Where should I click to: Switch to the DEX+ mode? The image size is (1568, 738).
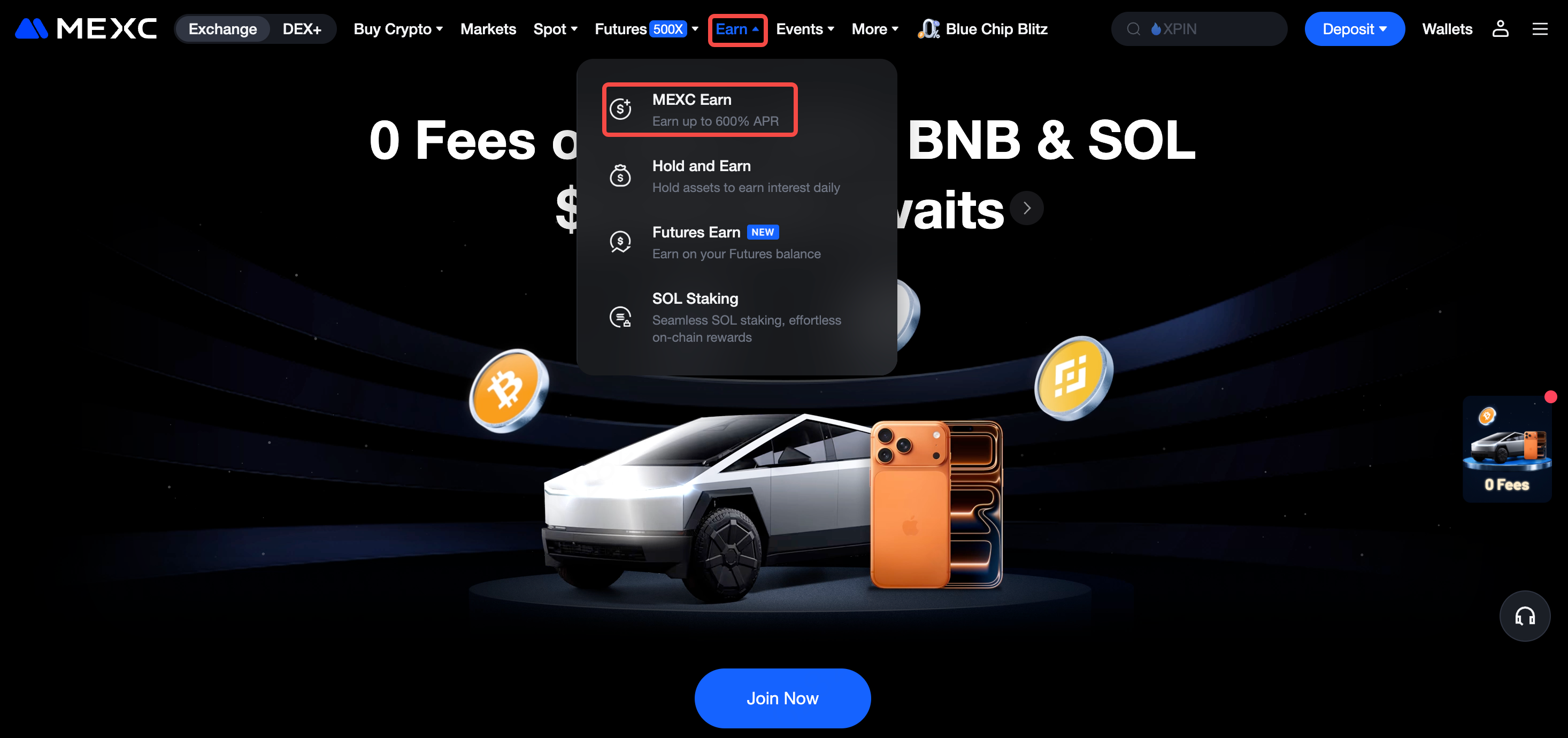302,29
